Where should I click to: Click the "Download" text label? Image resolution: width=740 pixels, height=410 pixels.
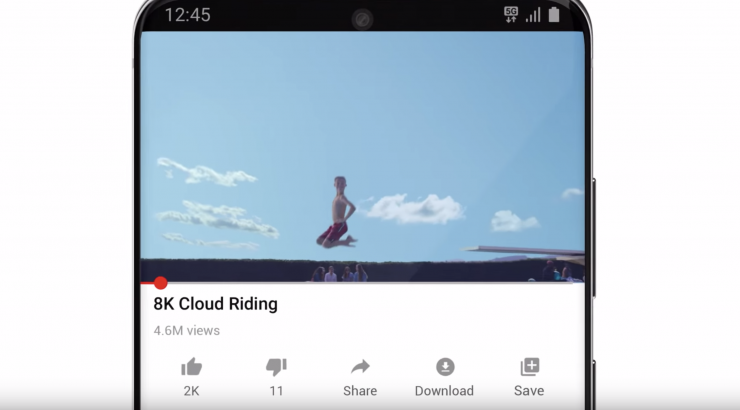[x=444, y=391]
